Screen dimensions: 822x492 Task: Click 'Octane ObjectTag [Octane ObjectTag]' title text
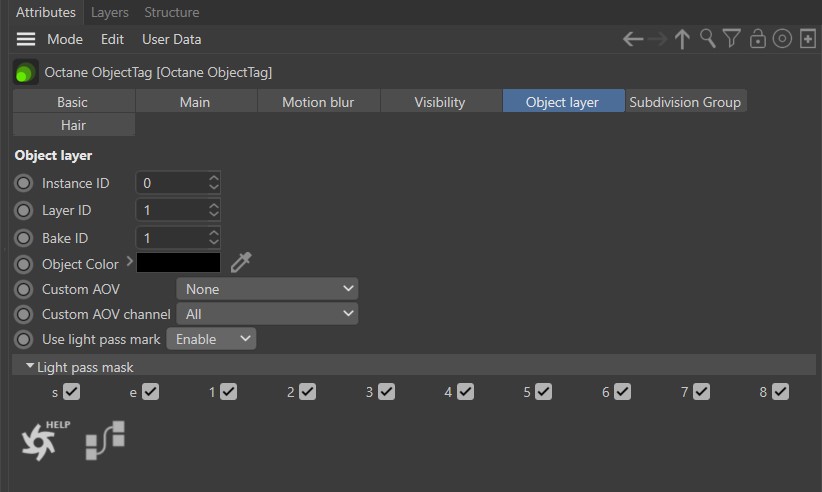[158, 72]
